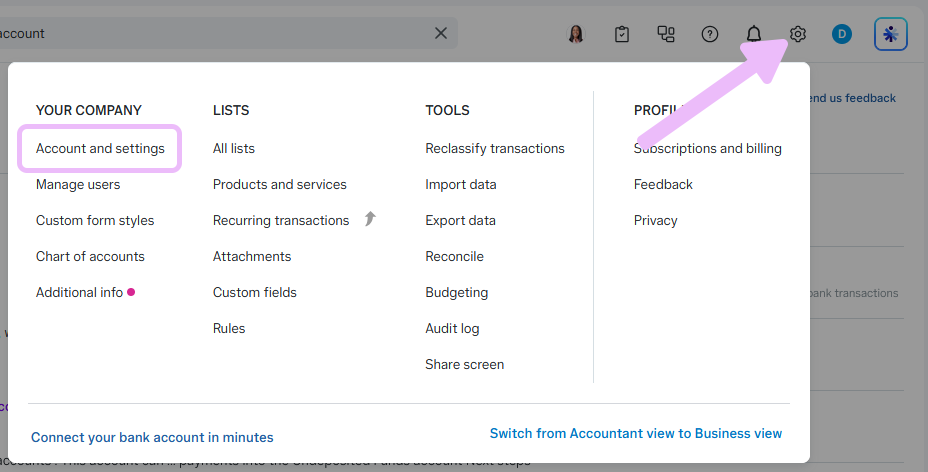The height and width of the screenshot is (472, 928).
Task: Open the Help question mark icon
Action: coord(710,34)
